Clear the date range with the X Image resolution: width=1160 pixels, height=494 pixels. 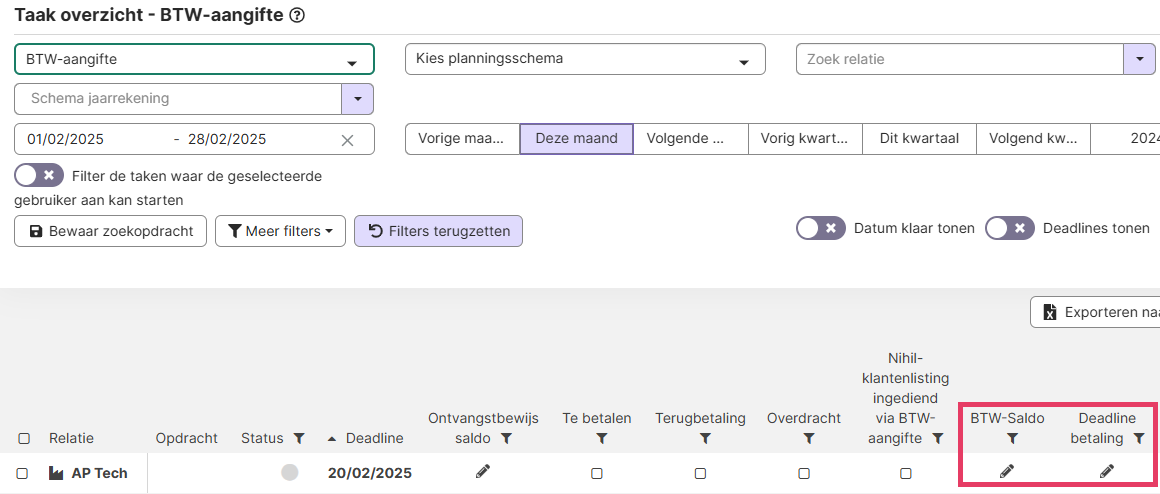pos(347,140)
